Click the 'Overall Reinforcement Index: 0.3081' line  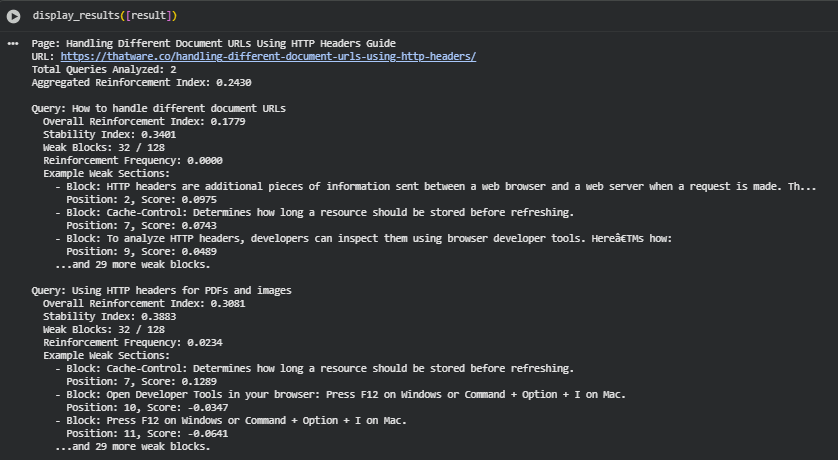[x=144, y=304]
